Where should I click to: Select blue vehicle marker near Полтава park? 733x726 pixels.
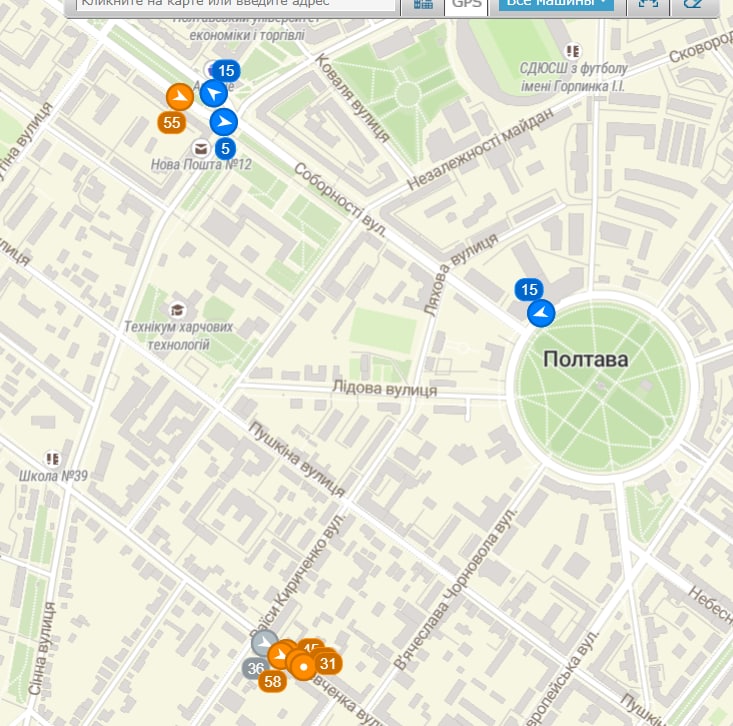click(x=541, y=313)
